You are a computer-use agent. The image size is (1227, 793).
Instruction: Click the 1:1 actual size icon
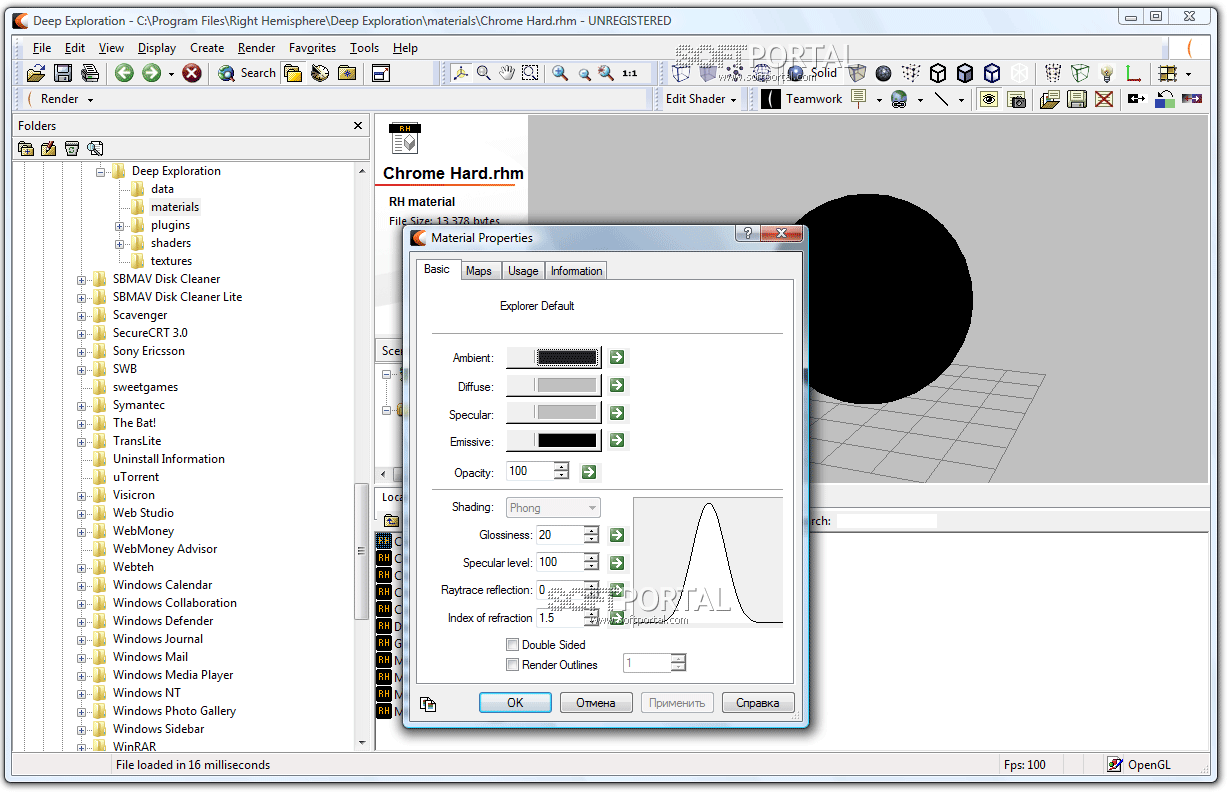coord(630,73)
